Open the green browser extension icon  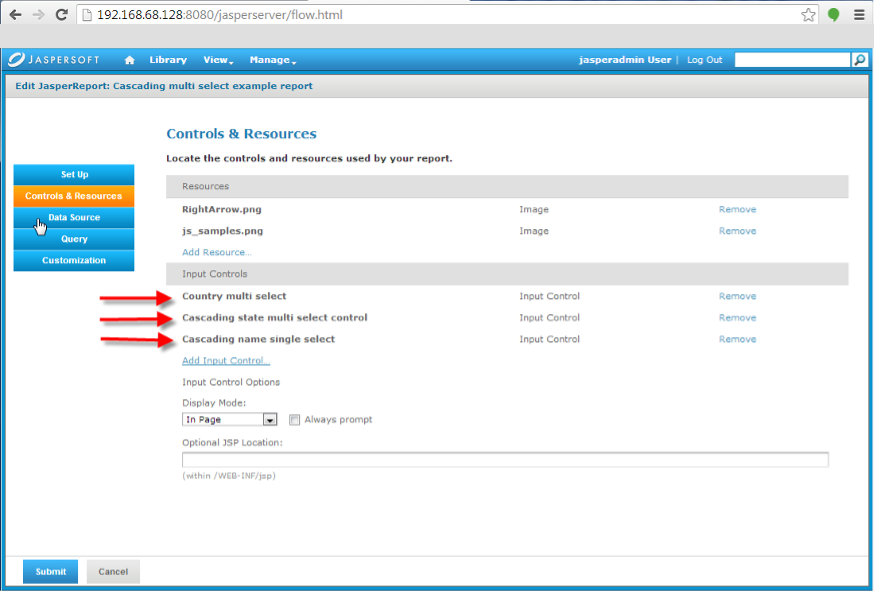click(833, 15)
